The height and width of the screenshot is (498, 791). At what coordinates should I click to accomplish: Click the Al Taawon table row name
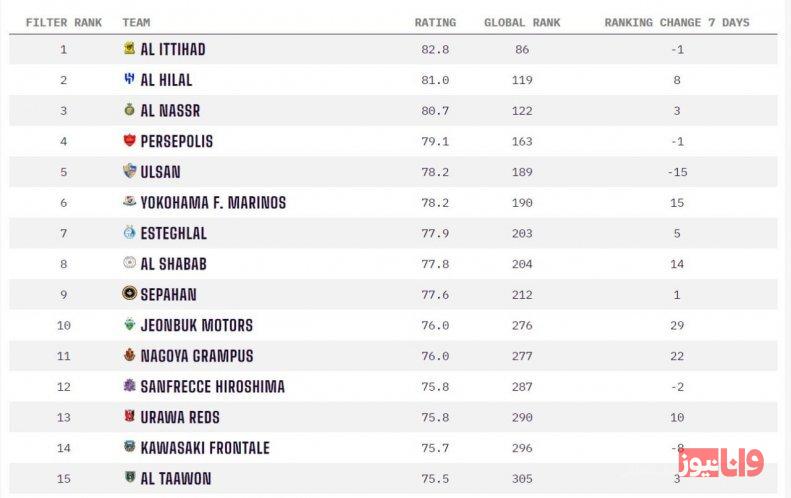pos(175,479)
